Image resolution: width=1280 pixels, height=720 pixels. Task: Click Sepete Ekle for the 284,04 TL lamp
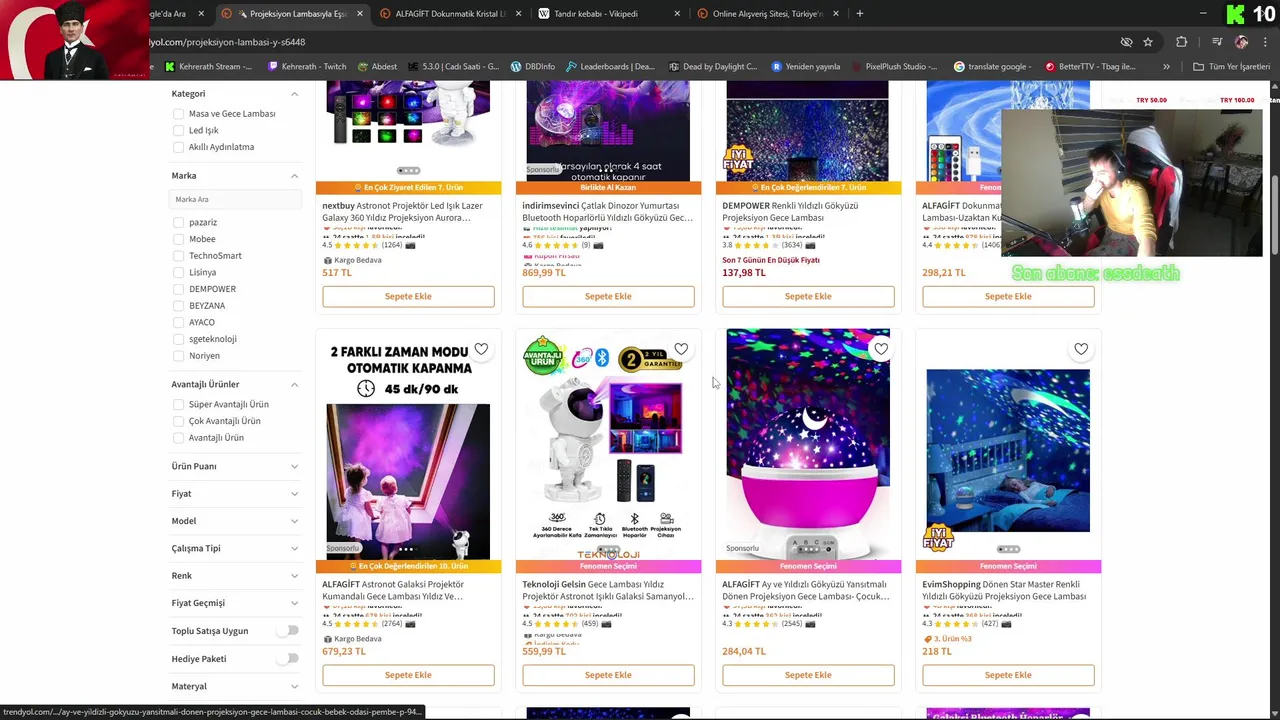click(x=808, y=675)
